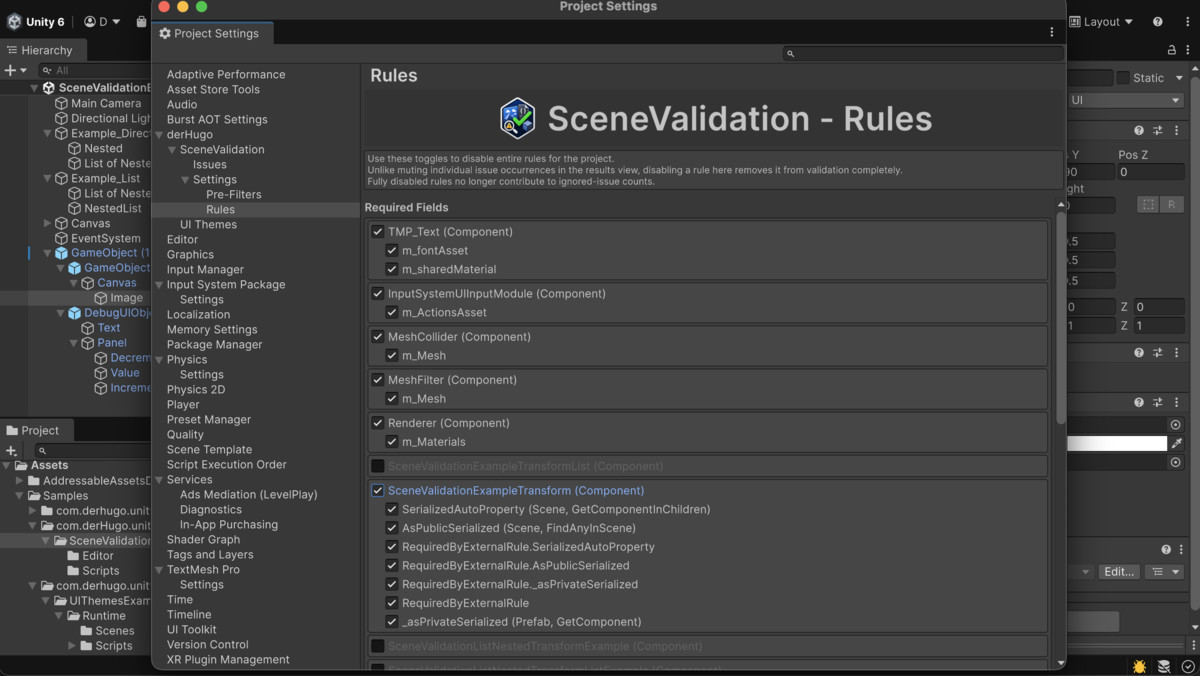
Task: Uncheck the RequiredByExternalRule checkbox
Action: [x=392, y=603]
